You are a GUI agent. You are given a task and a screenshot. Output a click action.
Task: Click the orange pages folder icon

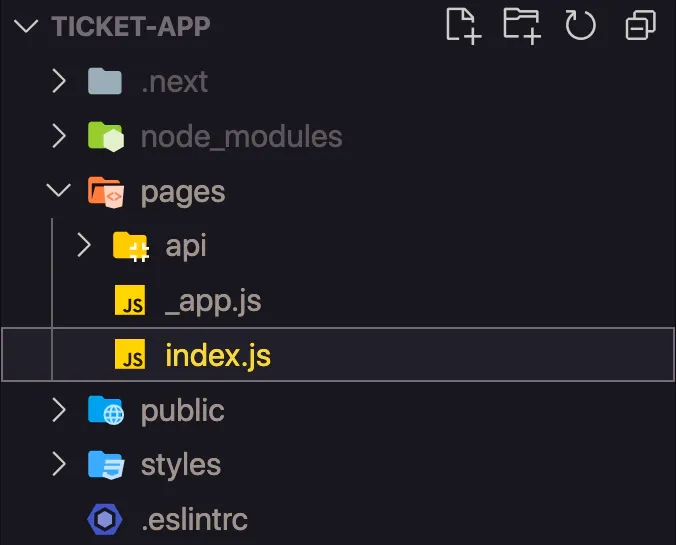pos(106,192)
